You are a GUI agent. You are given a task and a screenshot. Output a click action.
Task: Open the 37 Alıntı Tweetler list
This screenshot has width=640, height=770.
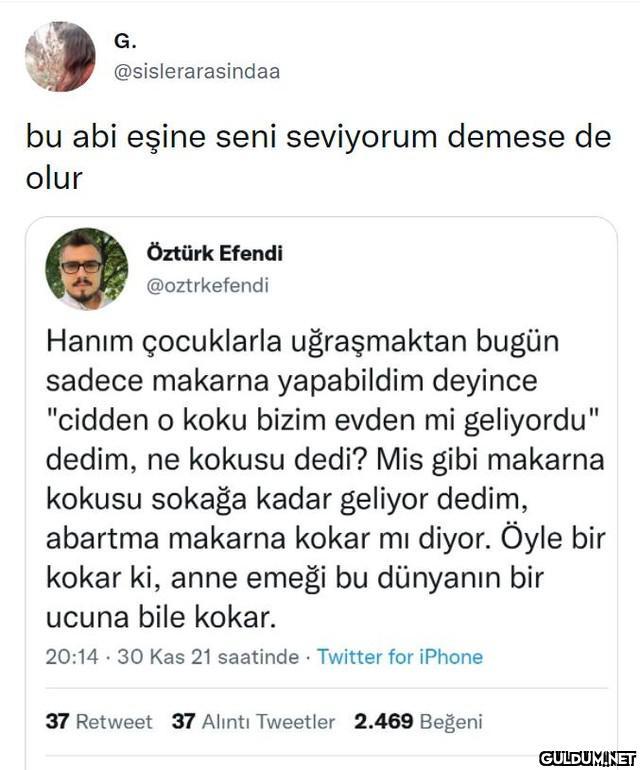[253, 721]
